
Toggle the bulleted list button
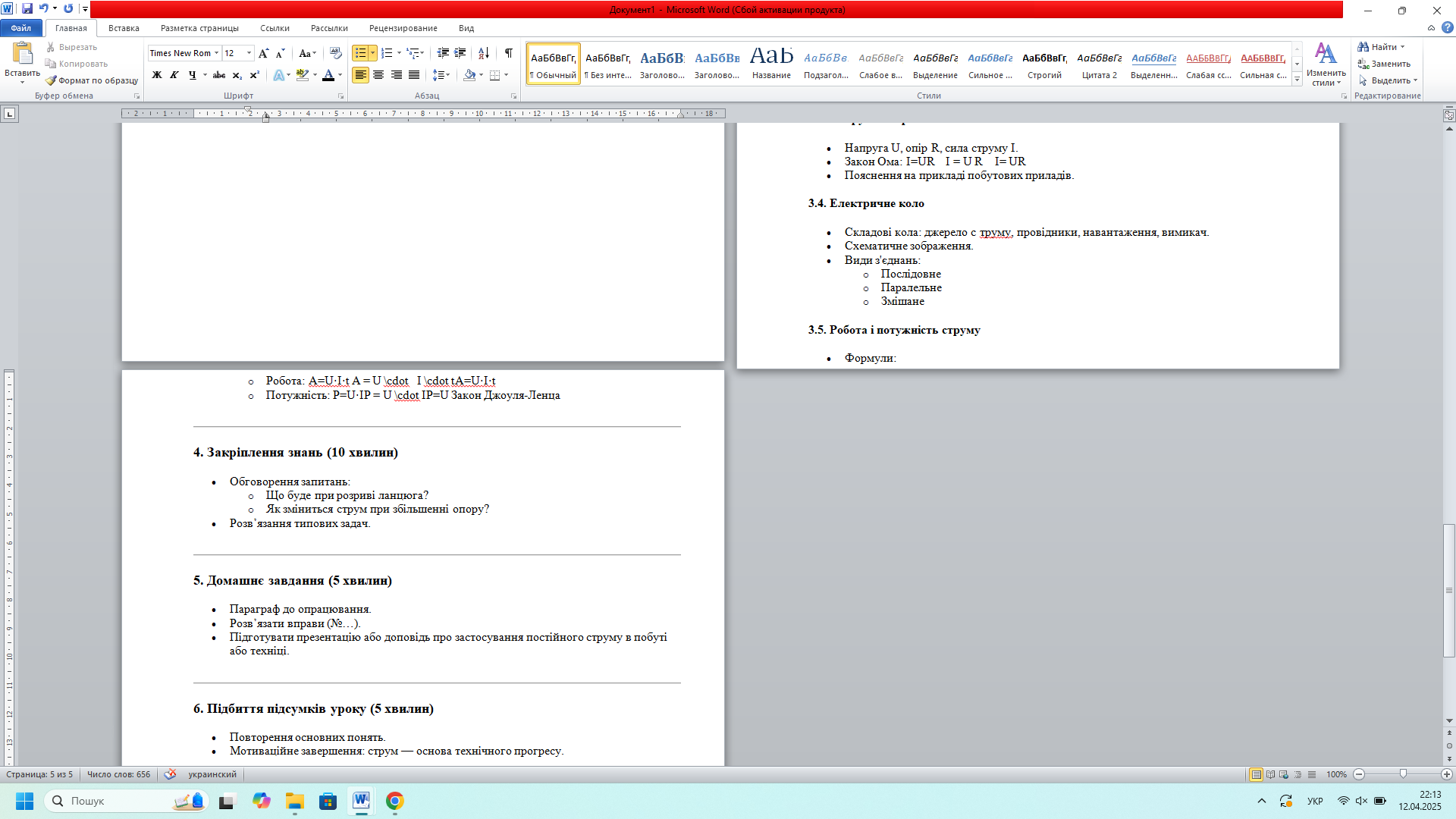[360, 53]
